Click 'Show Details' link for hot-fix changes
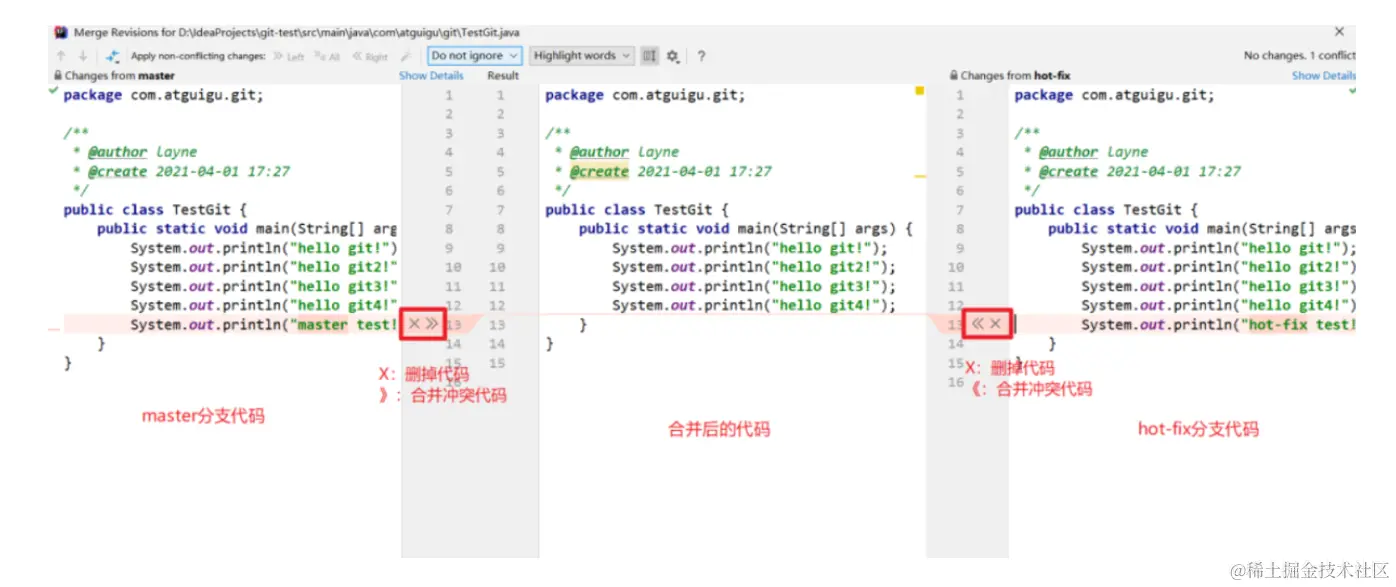This screenshot has width=1396, height=587. [1324, 76]
